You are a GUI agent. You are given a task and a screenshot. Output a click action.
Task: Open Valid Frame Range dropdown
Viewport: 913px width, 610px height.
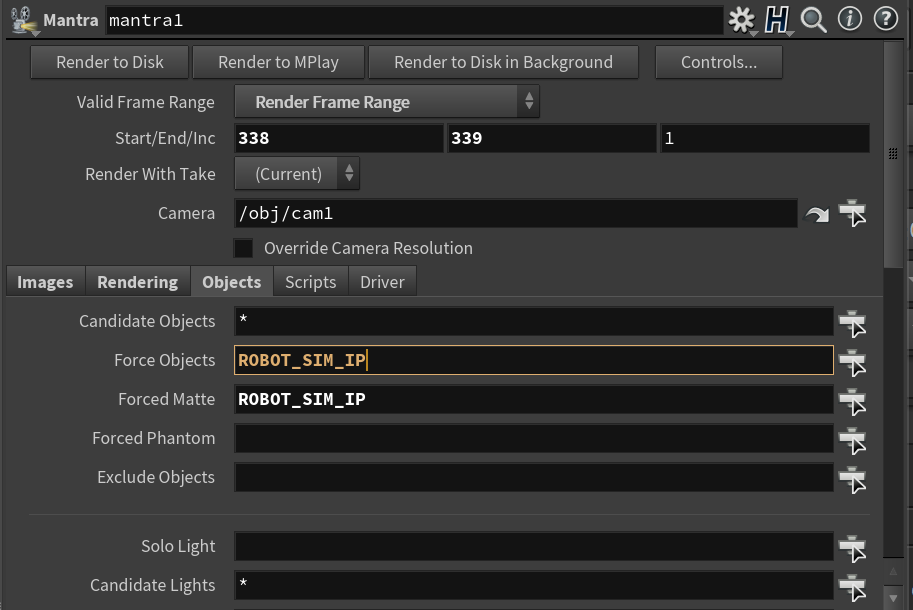click(387, 101)
